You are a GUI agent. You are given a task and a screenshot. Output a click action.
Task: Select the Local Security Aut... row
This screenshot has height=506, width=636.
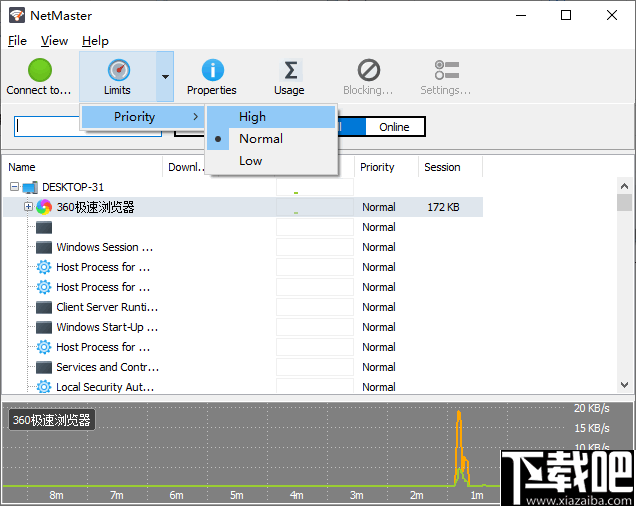click(x=243, y=387)
